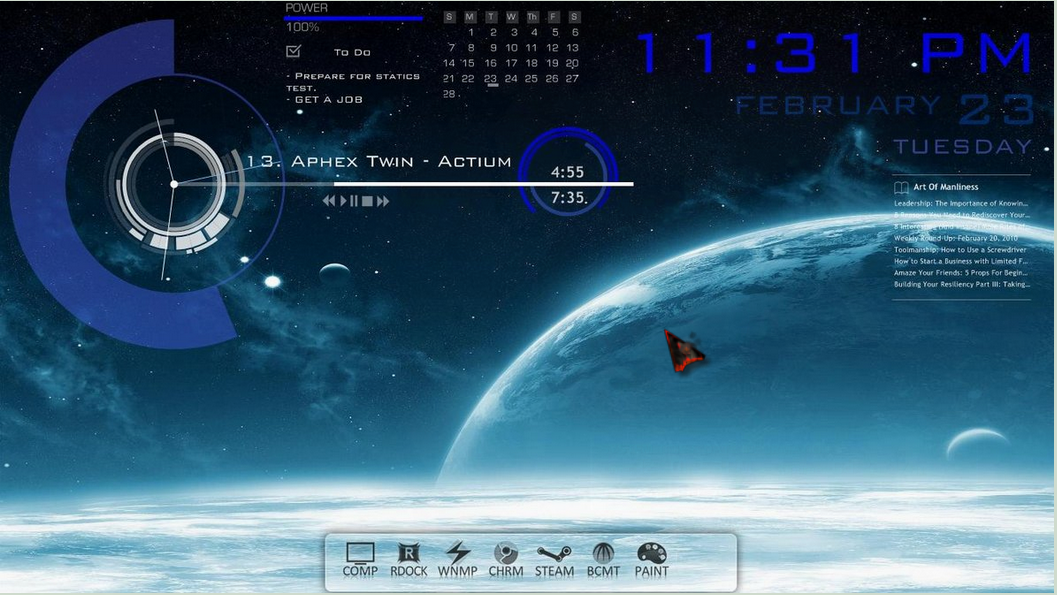This screenshot has height=595, width=1057.
Task: Click the FEBRUARY 23 date display
Action: [x=884, y=108]
